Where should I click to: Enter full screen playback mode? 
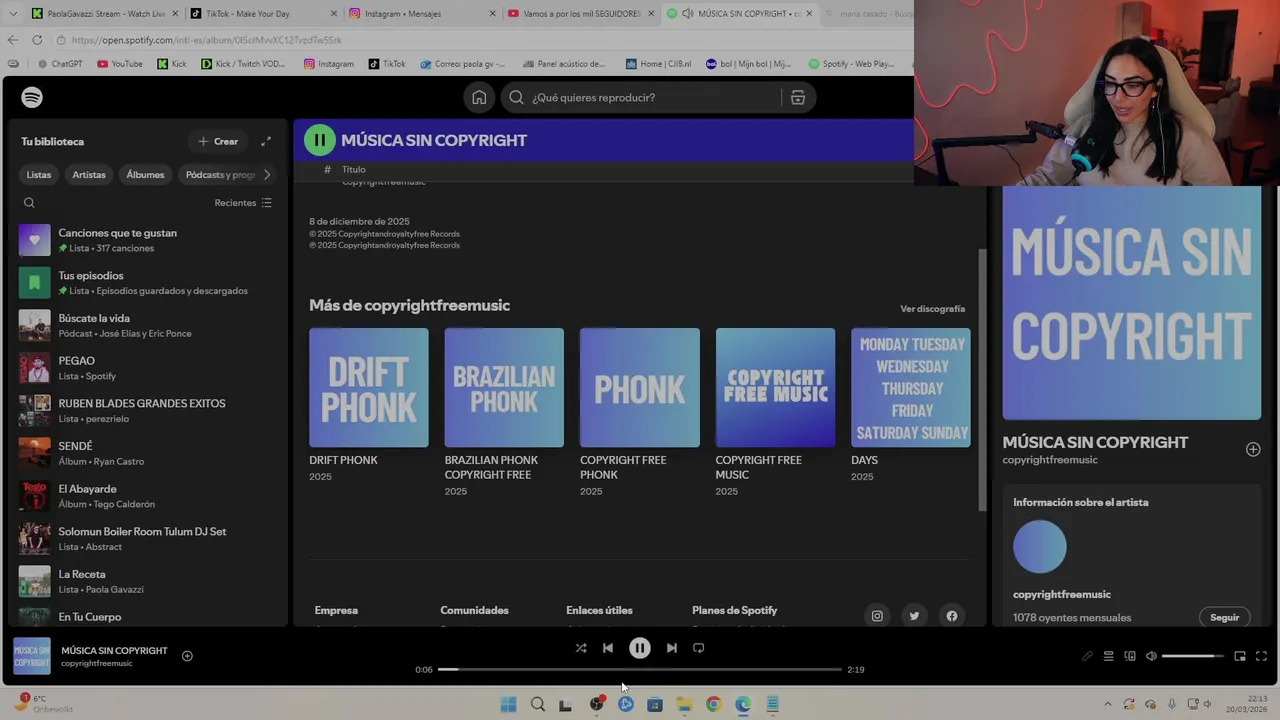(x=1261, y=656)
